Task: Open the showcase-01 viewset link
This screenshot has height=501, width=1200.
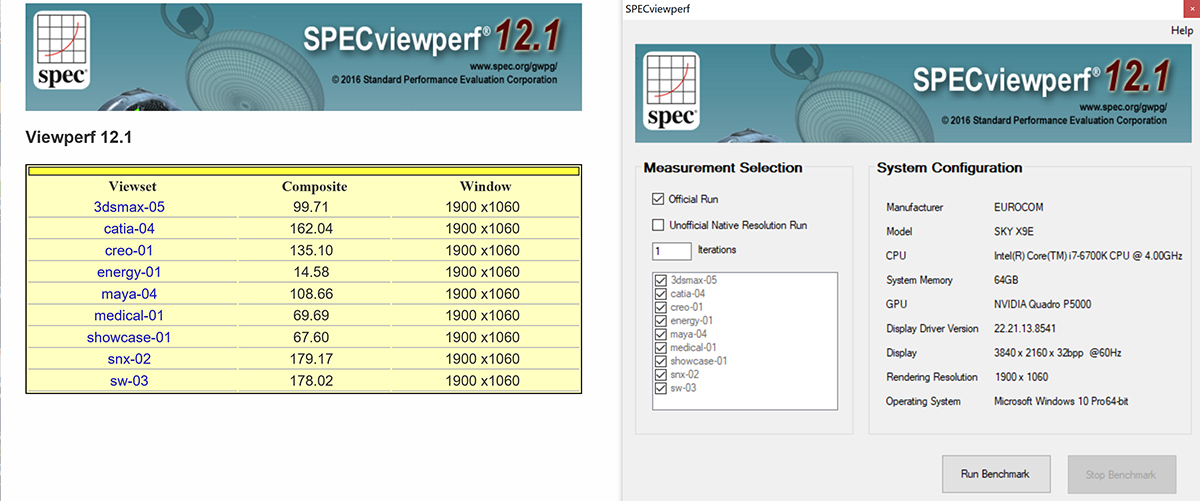Action: [128, 337]
